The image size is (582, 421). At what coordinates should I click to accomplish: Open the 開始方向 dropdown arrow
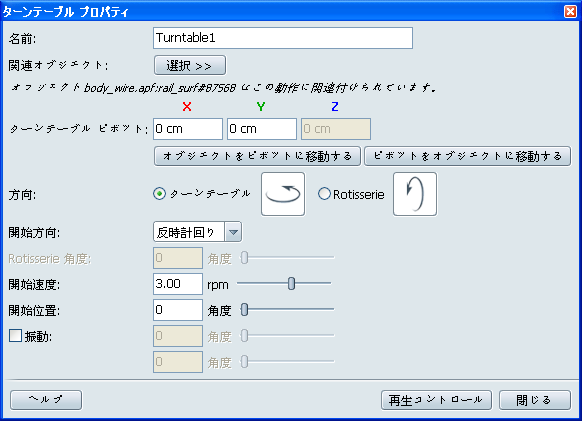tap(233, 232)
